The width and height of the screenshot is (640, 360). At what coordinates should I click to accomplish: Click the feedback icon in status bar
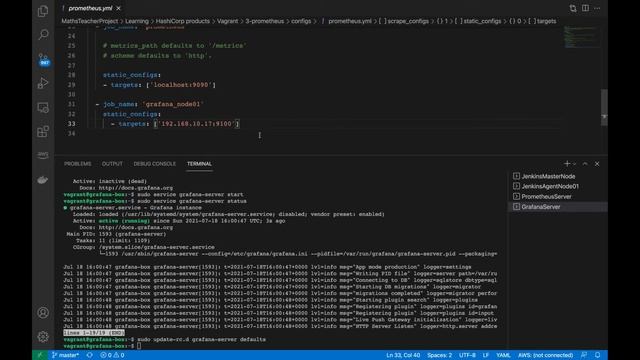point(584,355)
